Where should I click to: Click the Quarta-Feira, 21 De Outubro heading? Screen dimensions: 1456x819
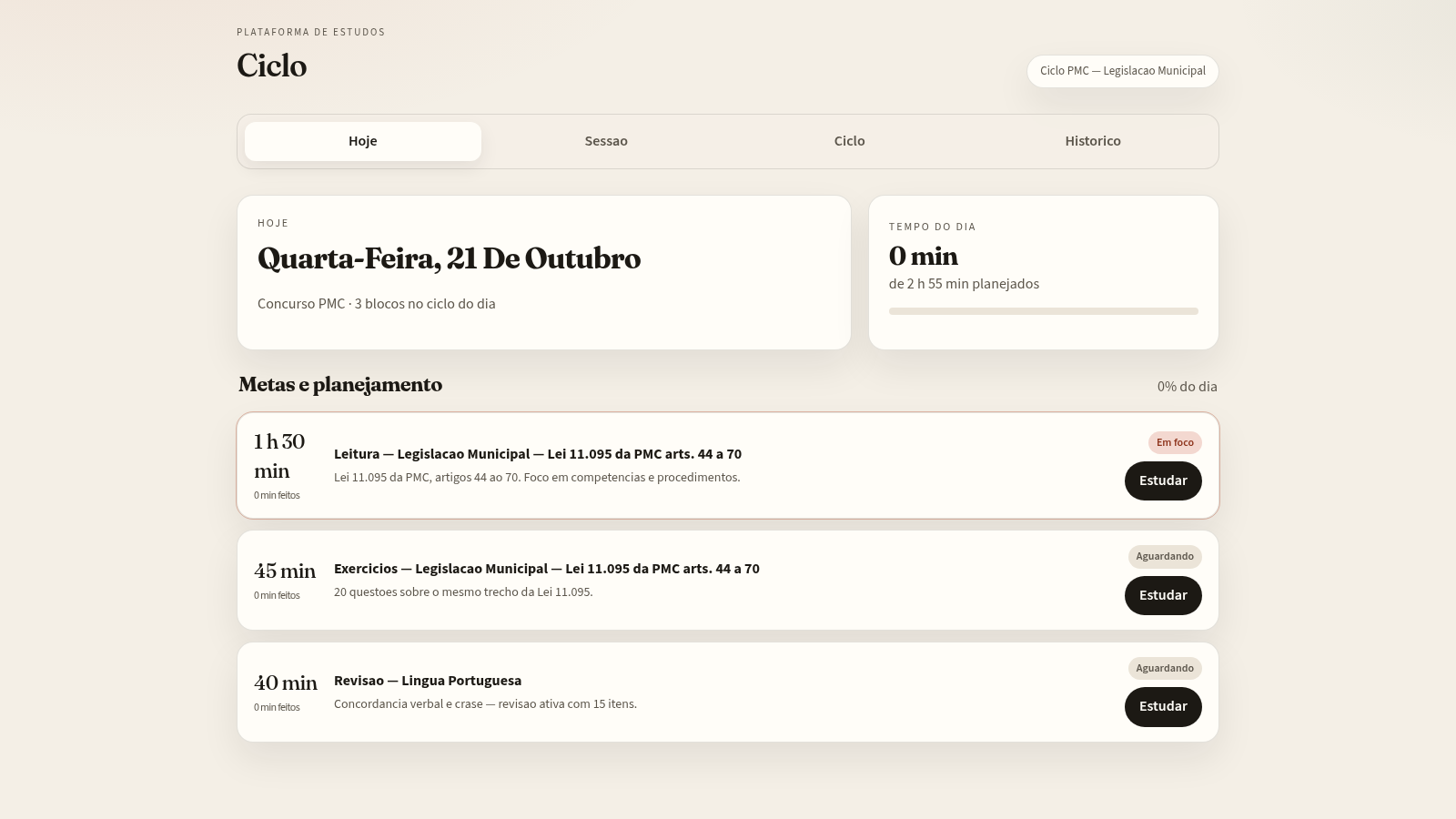click(x=449, y=258)
